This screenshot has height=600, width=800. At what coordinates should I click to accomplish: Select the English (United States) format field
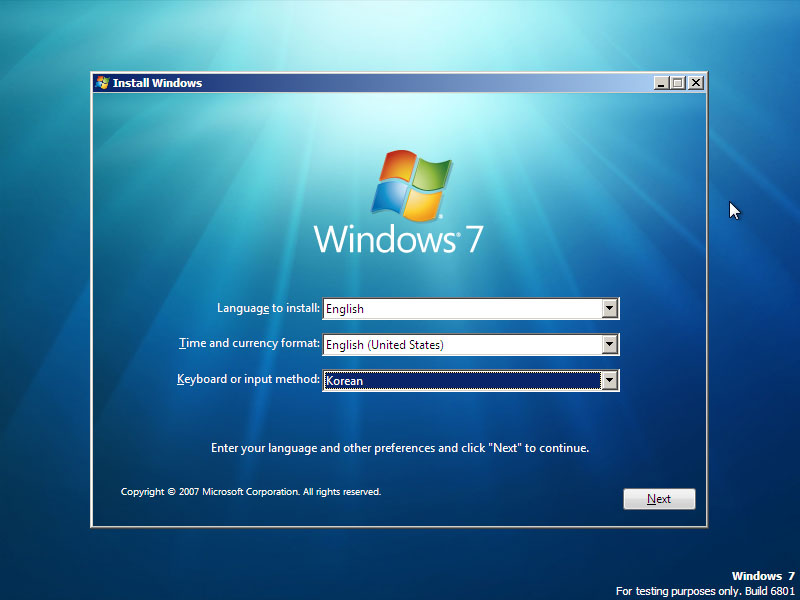coord(471,344)
